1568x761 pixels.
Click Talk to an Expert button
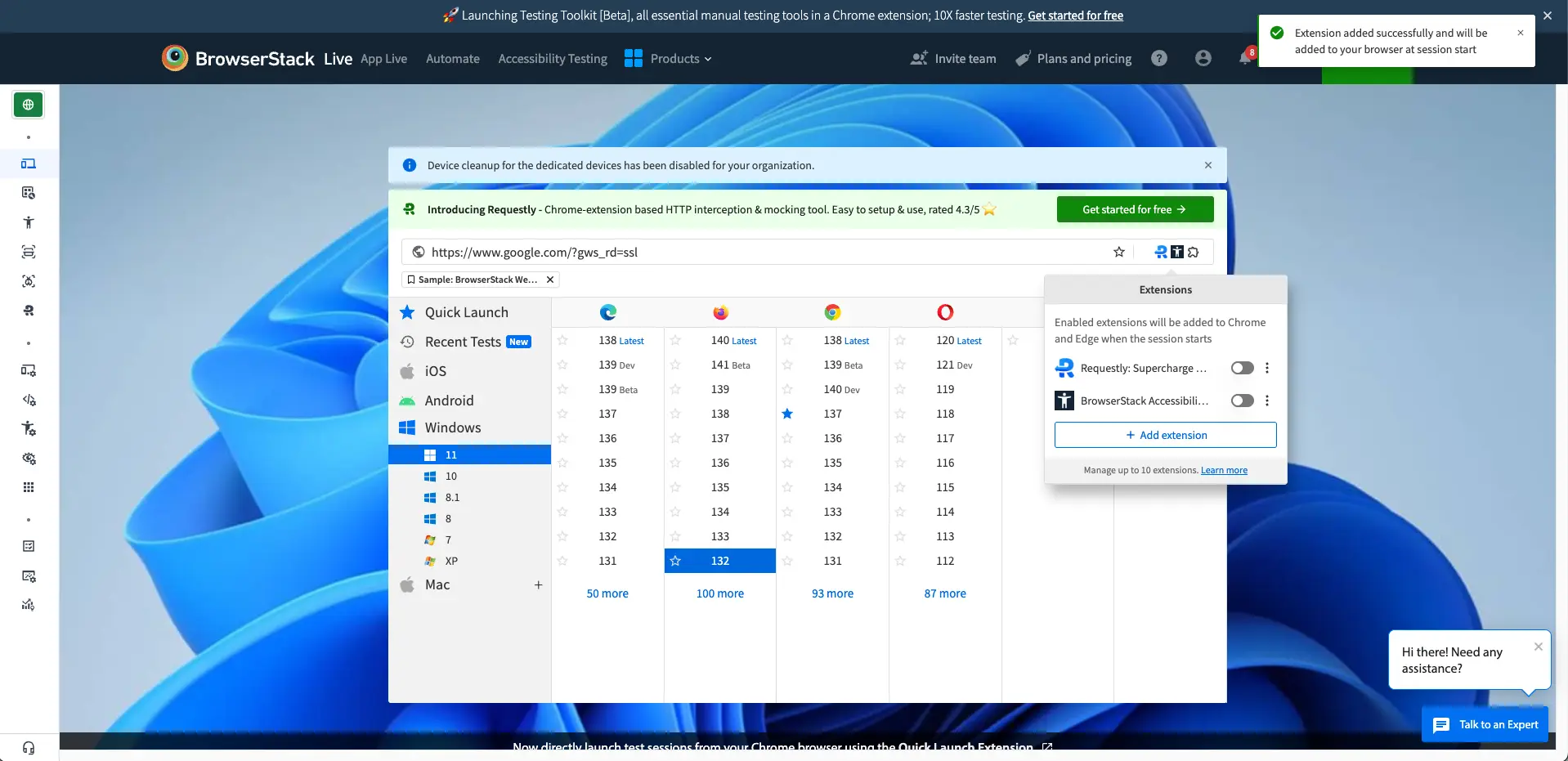[x=1485, y=724]
